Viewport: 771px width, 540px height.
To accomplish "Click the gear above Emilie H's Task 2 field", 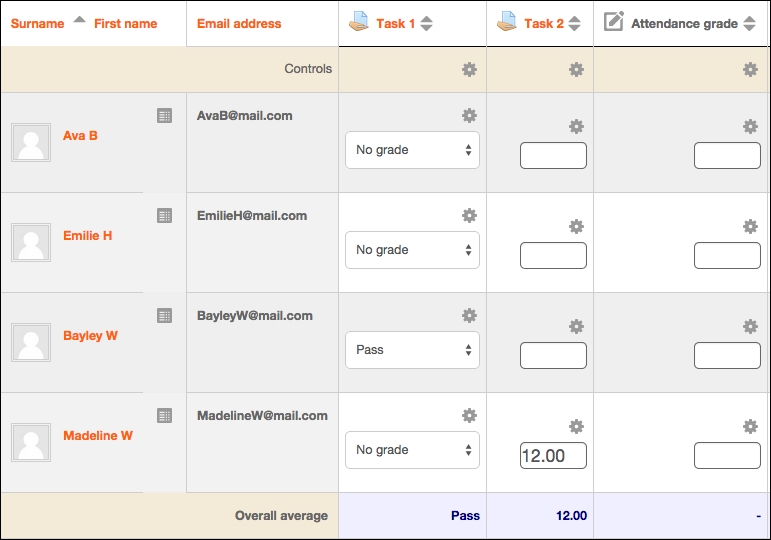I will [x=576, y=227].
